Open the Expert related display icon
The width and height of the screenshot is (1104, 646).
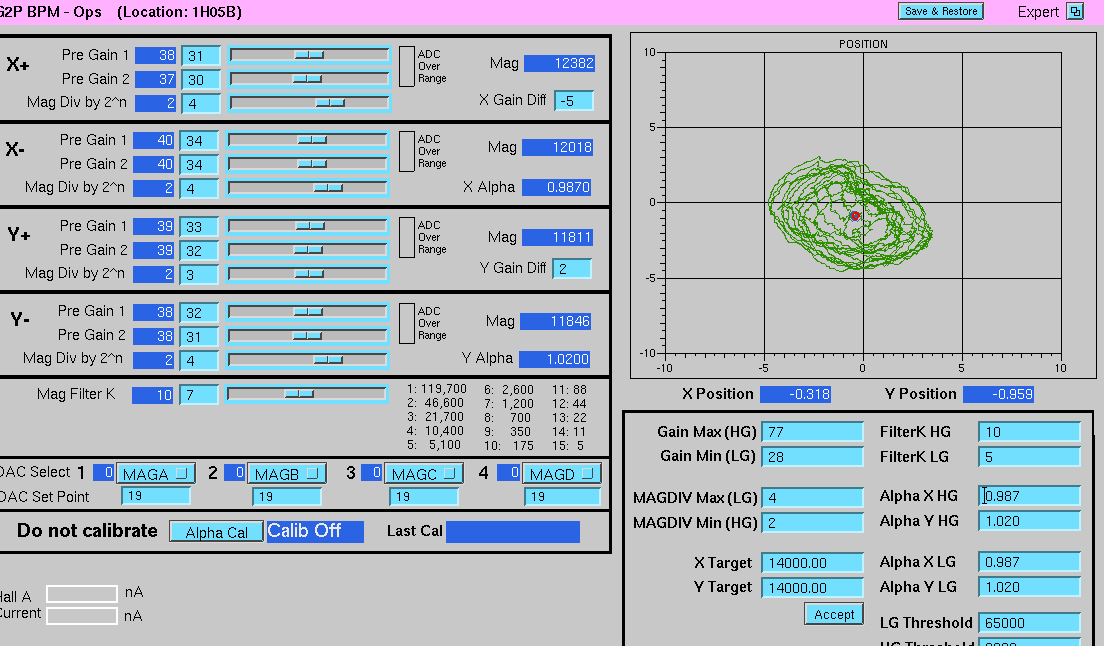[x=1075, y=11]
